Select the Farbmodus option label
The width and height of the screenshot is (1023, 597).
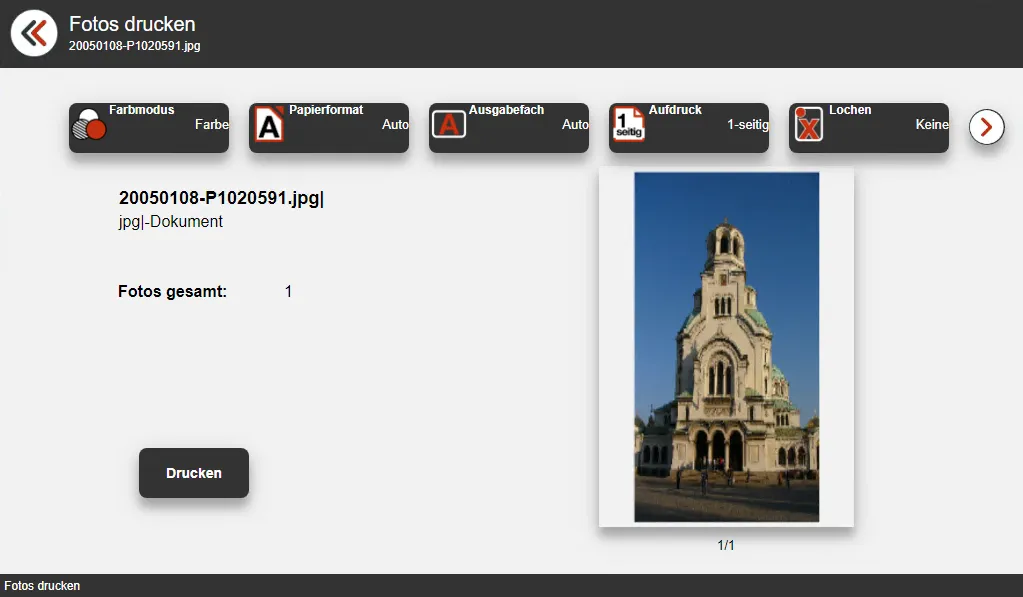pos(142,110)
